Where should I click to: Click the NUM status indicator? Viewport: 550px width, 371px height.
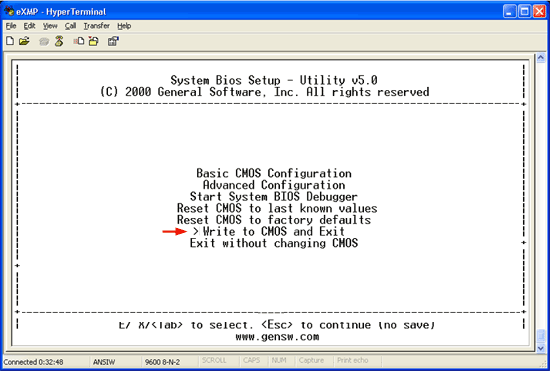click(279, 360)
